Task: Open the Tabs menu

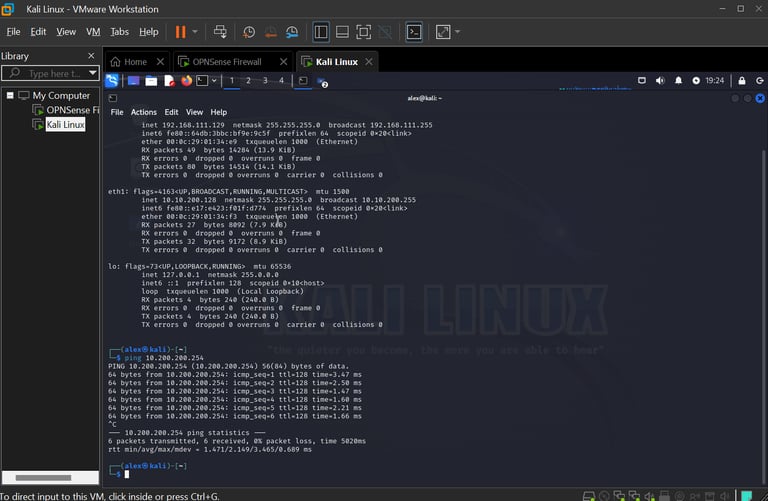Action: coord(119,32)
